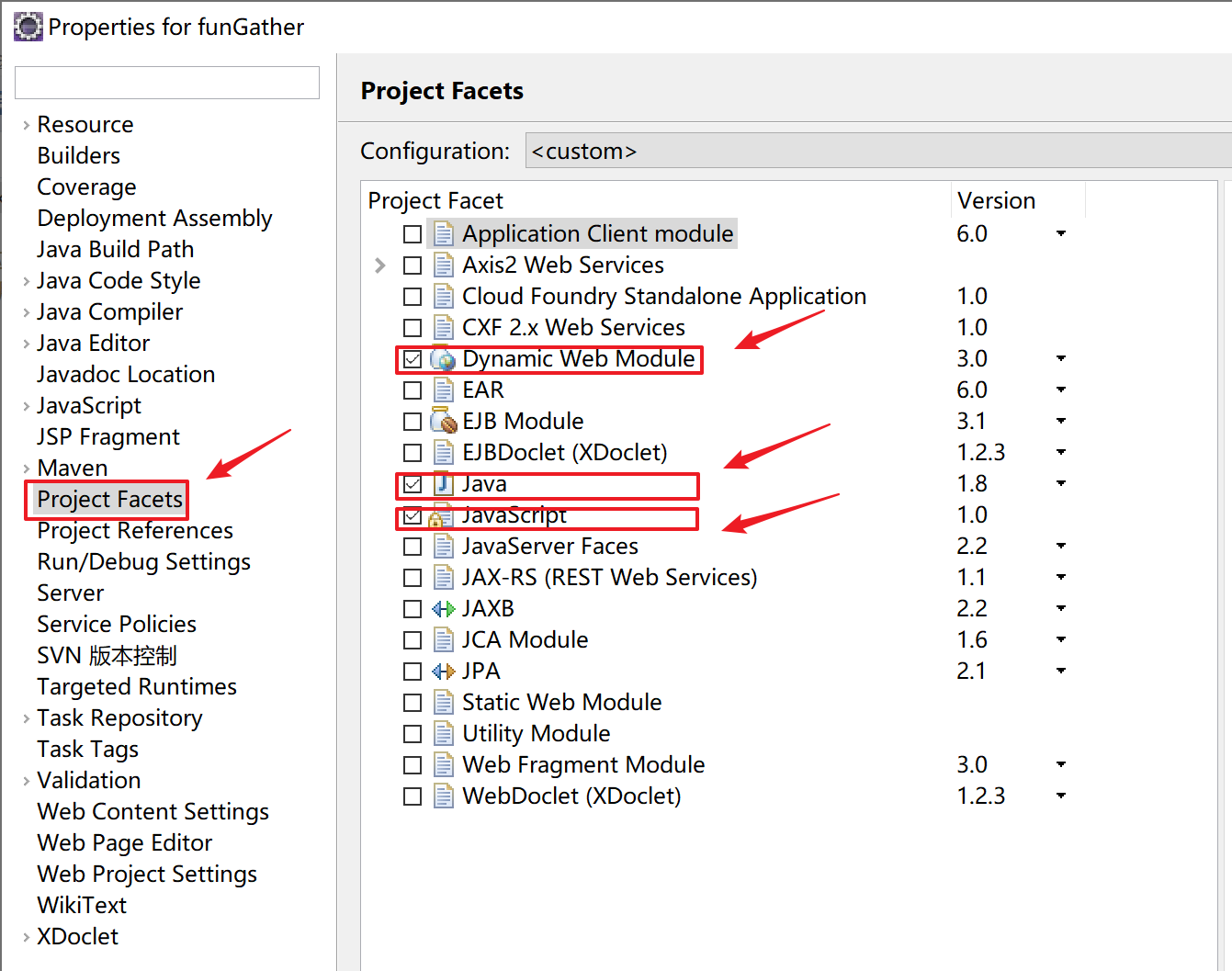Enable the Web Fragment Module checkbox
The height and width of the screenshot is (971, 1232).
click(x=413, y=765)
